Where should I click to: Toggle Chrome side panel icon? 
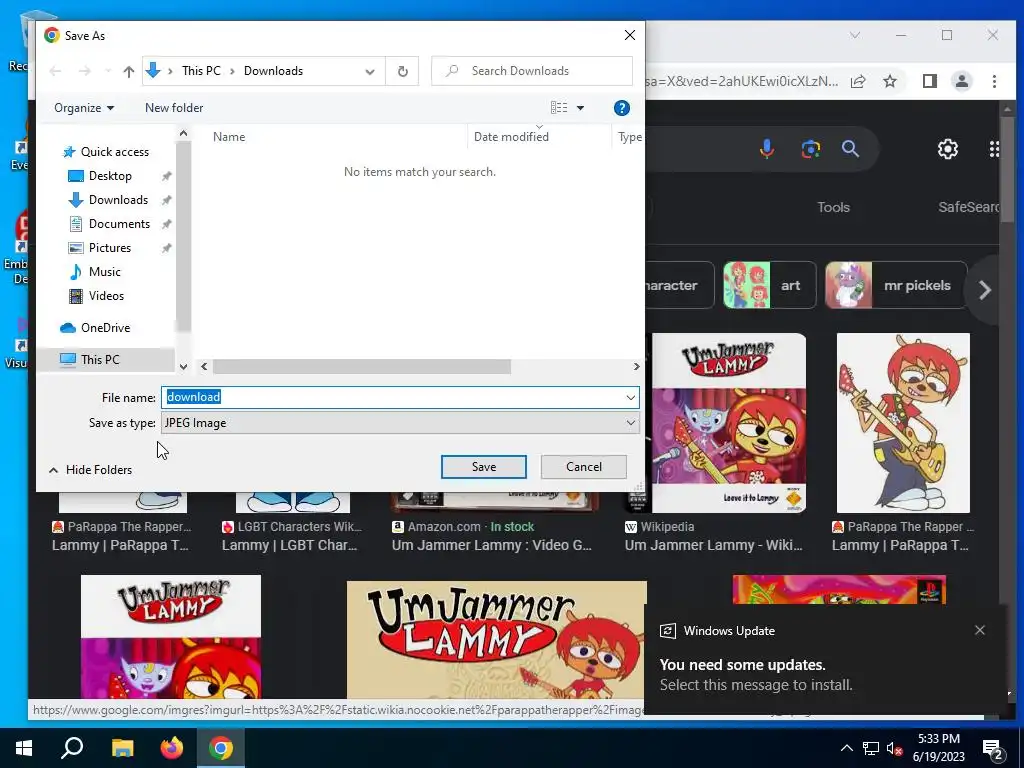[x=930, y=82]
